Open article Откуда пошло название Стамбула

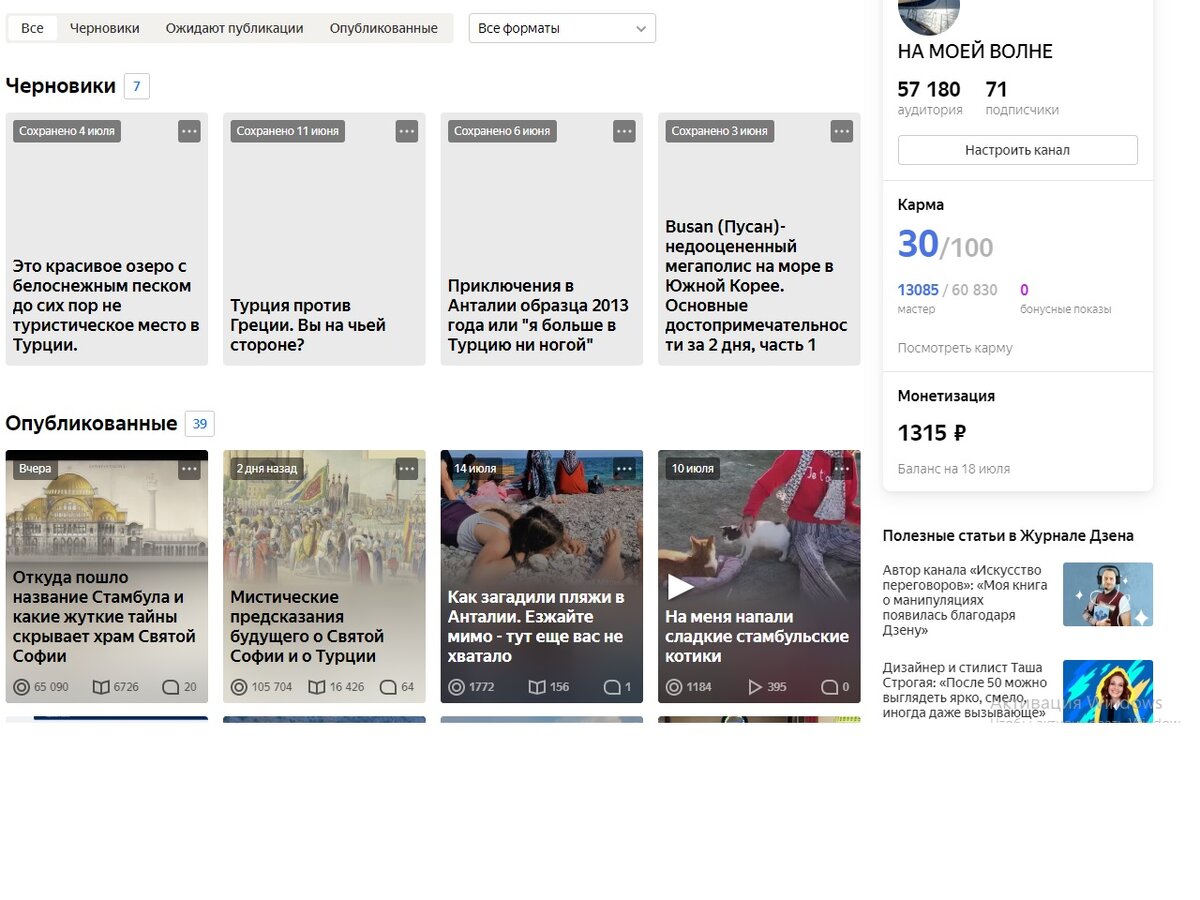[104, 616]
